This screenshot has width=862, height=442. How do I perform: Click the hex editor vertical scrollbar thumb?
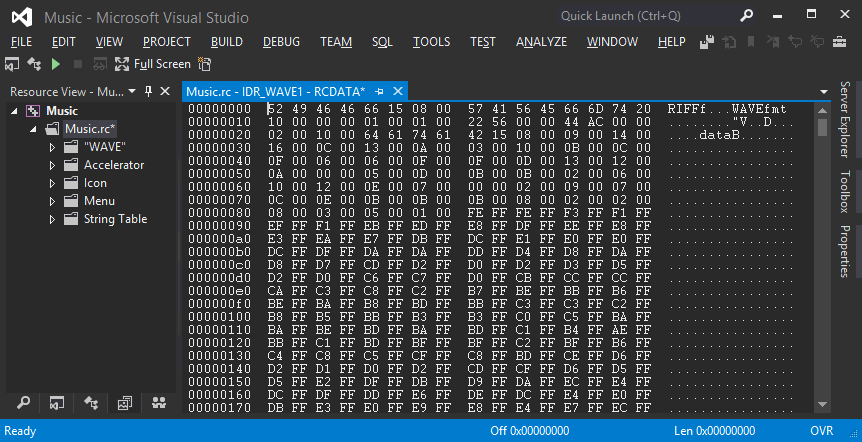tap(822, 127)
